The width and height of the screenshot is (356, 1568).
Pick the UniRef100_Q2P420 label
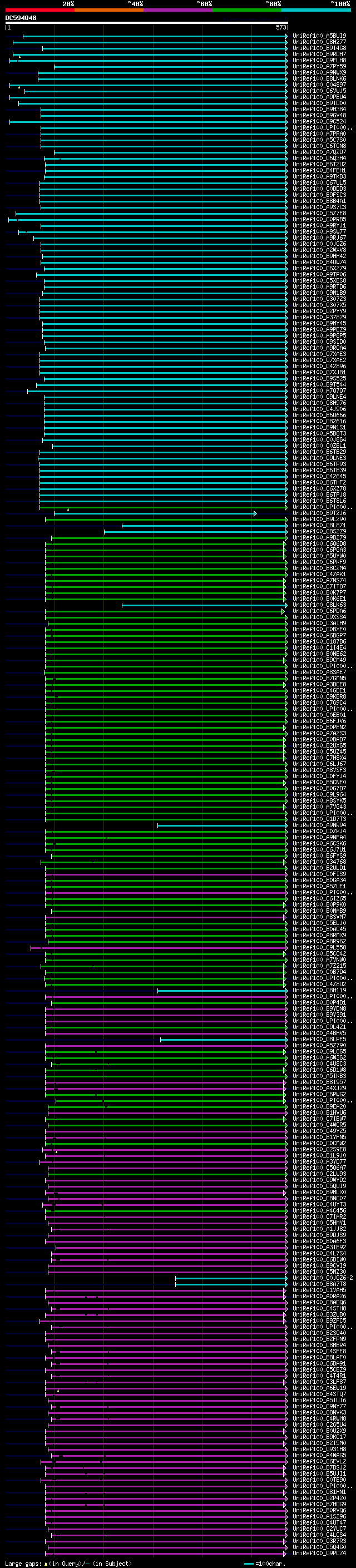coord(319,1498)
